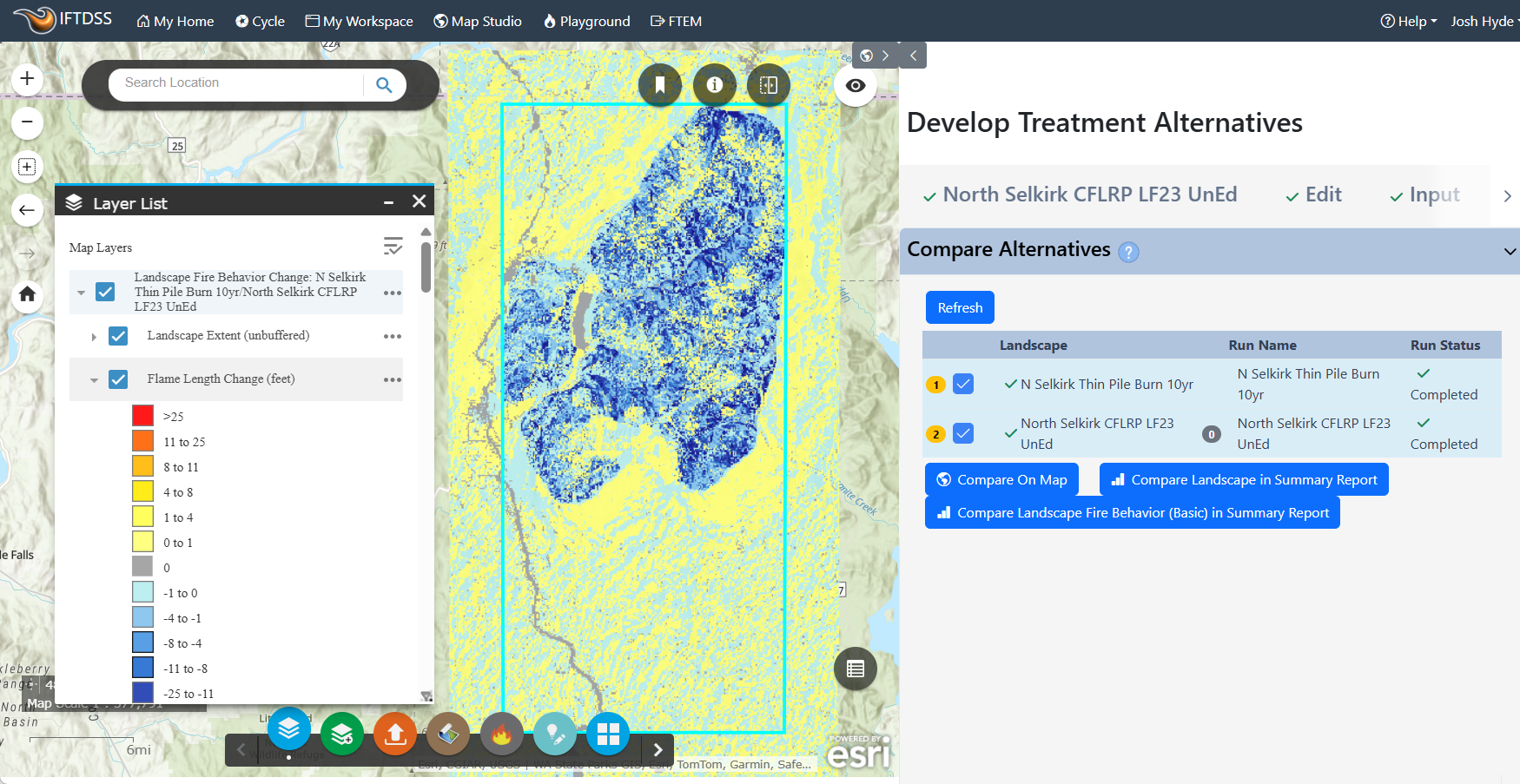Select the add layers tool on map toolbar

(x=342, y=734)
